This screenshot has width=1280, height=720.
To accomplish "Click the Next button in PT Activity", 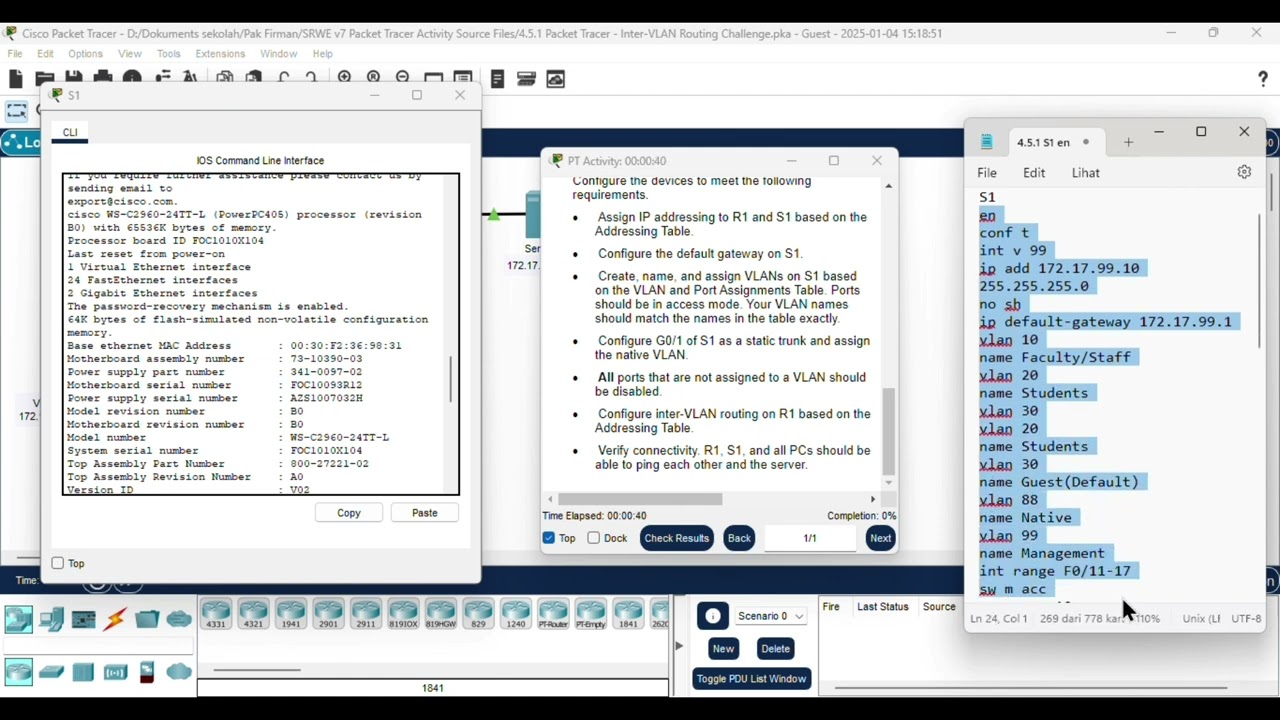I will point(880,538).
